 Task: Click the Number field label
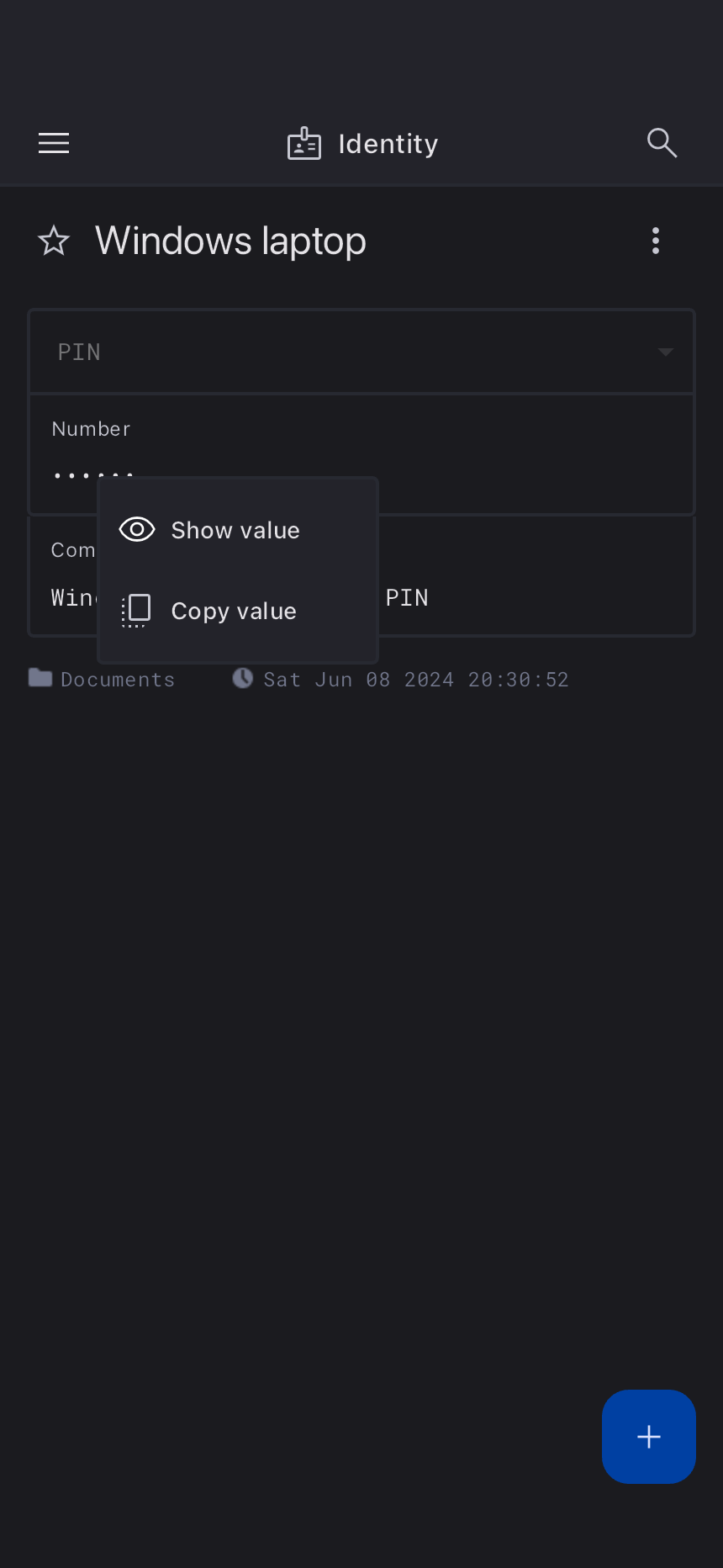click(91, 429)
